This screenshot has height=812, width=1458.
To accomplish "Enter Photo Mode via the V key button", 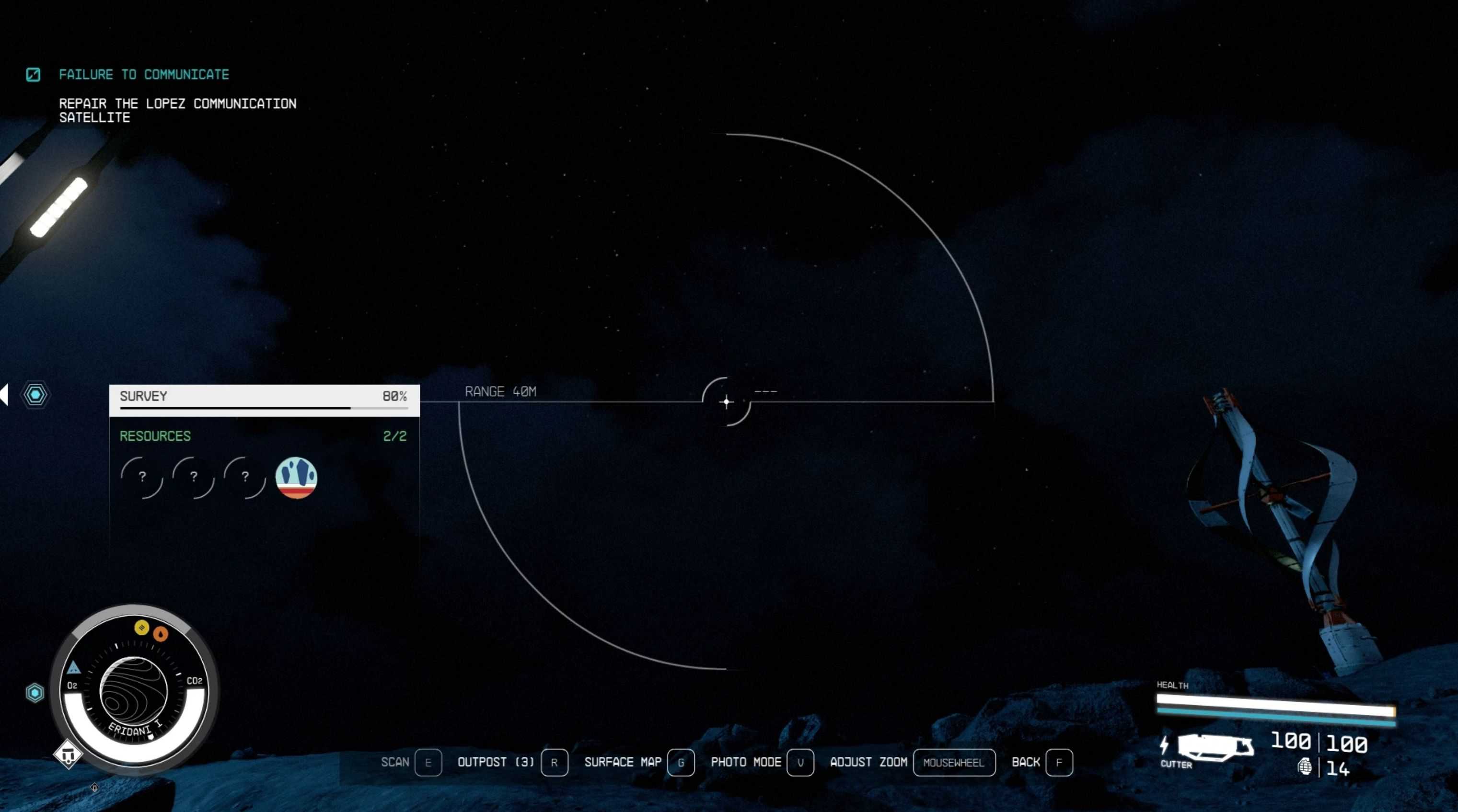I will coord(800,762).
